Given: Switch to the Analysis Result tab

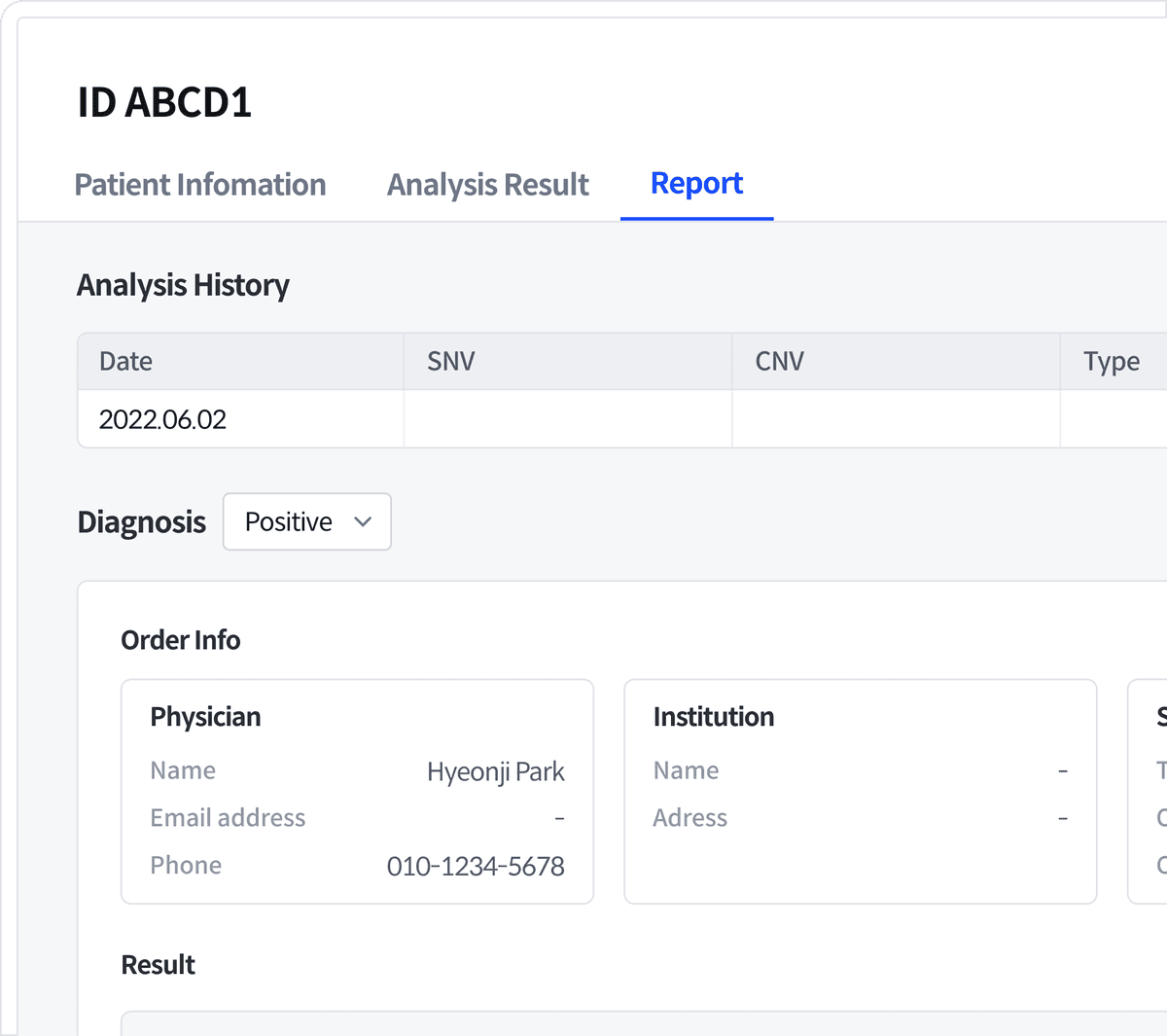Looking at the screenshot, I should pos(488,184).
